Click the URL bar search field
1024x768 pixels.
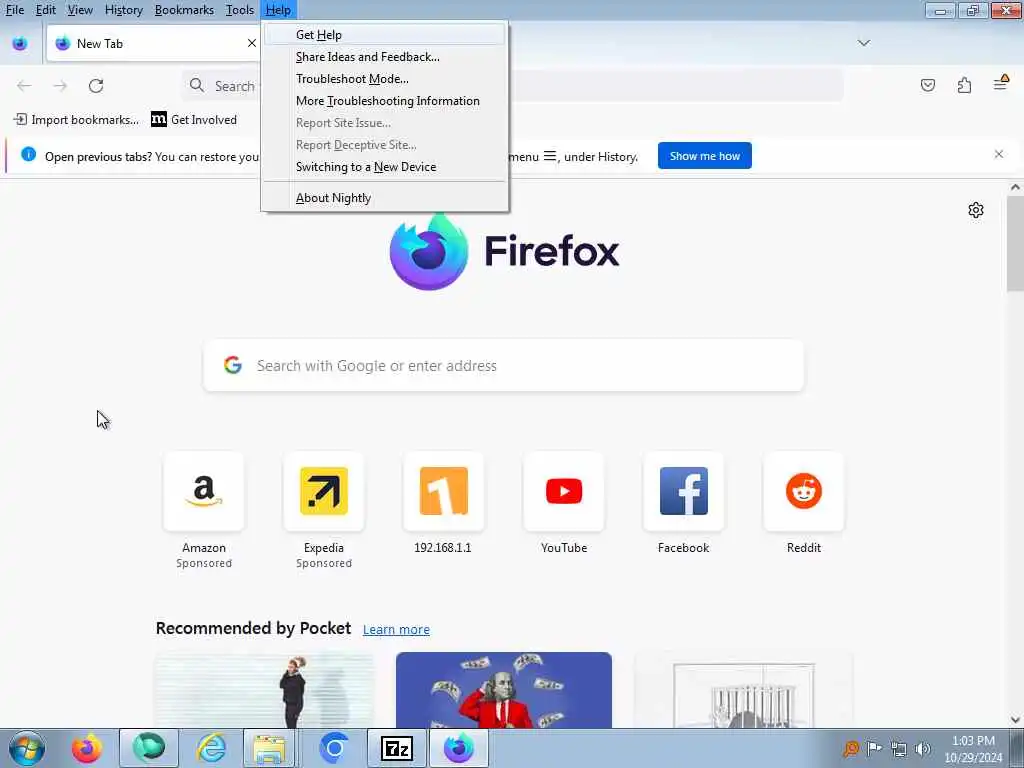(513, 86)
